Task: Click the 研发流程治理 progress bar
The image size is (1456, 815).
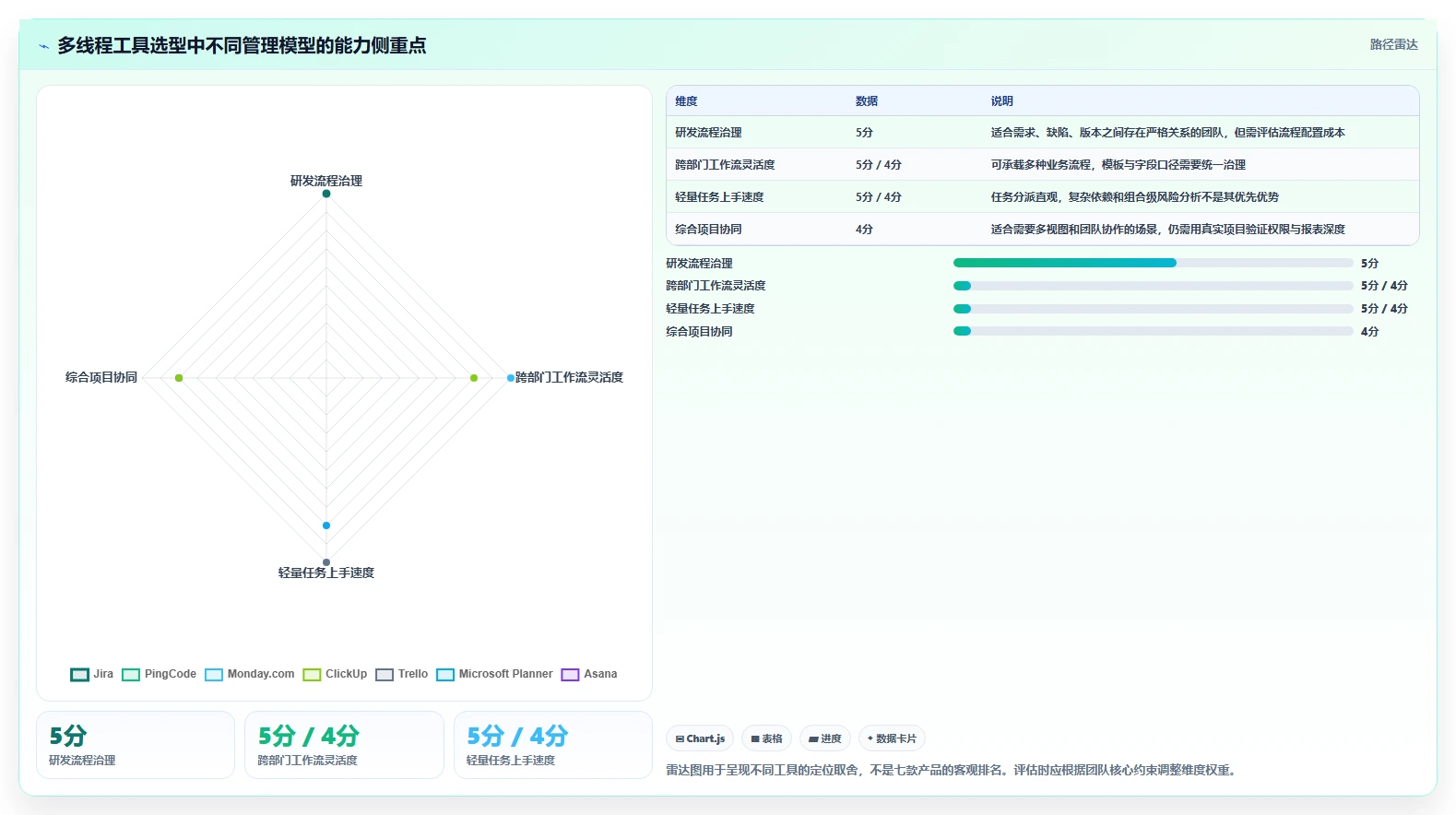Action: [1153, 263]
